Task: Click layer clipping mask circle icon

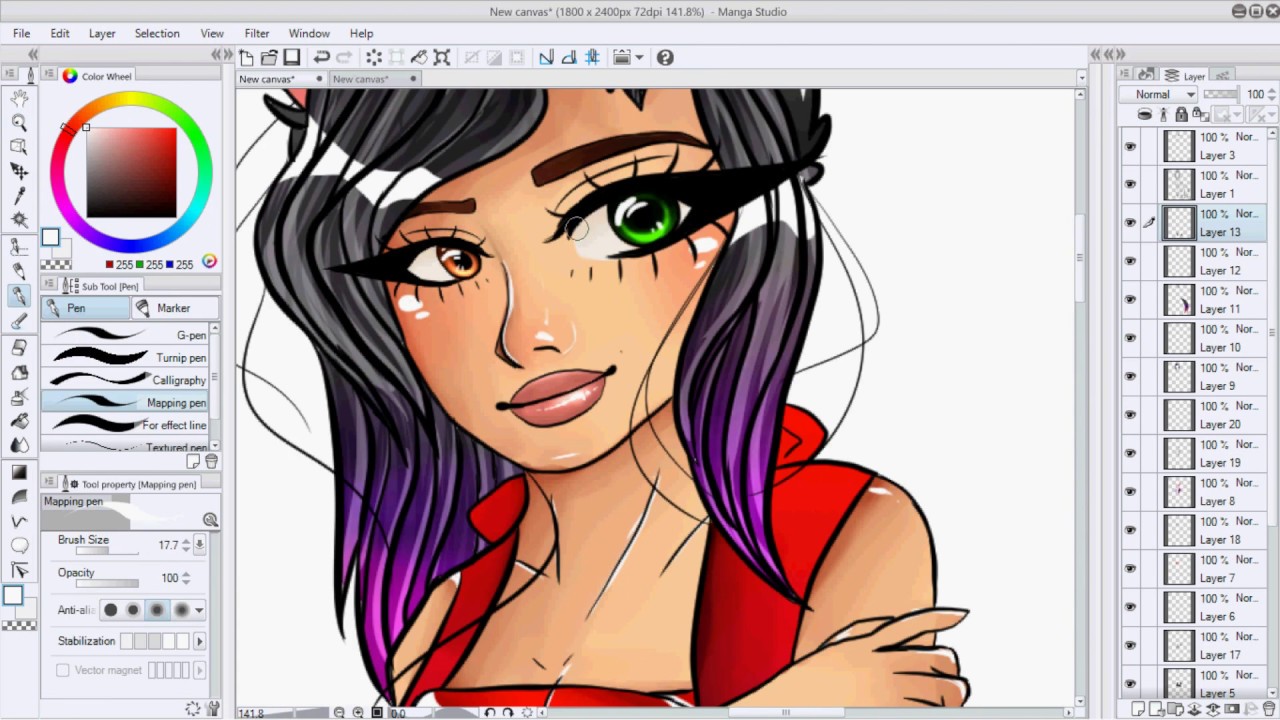Action: (1145, 114)
